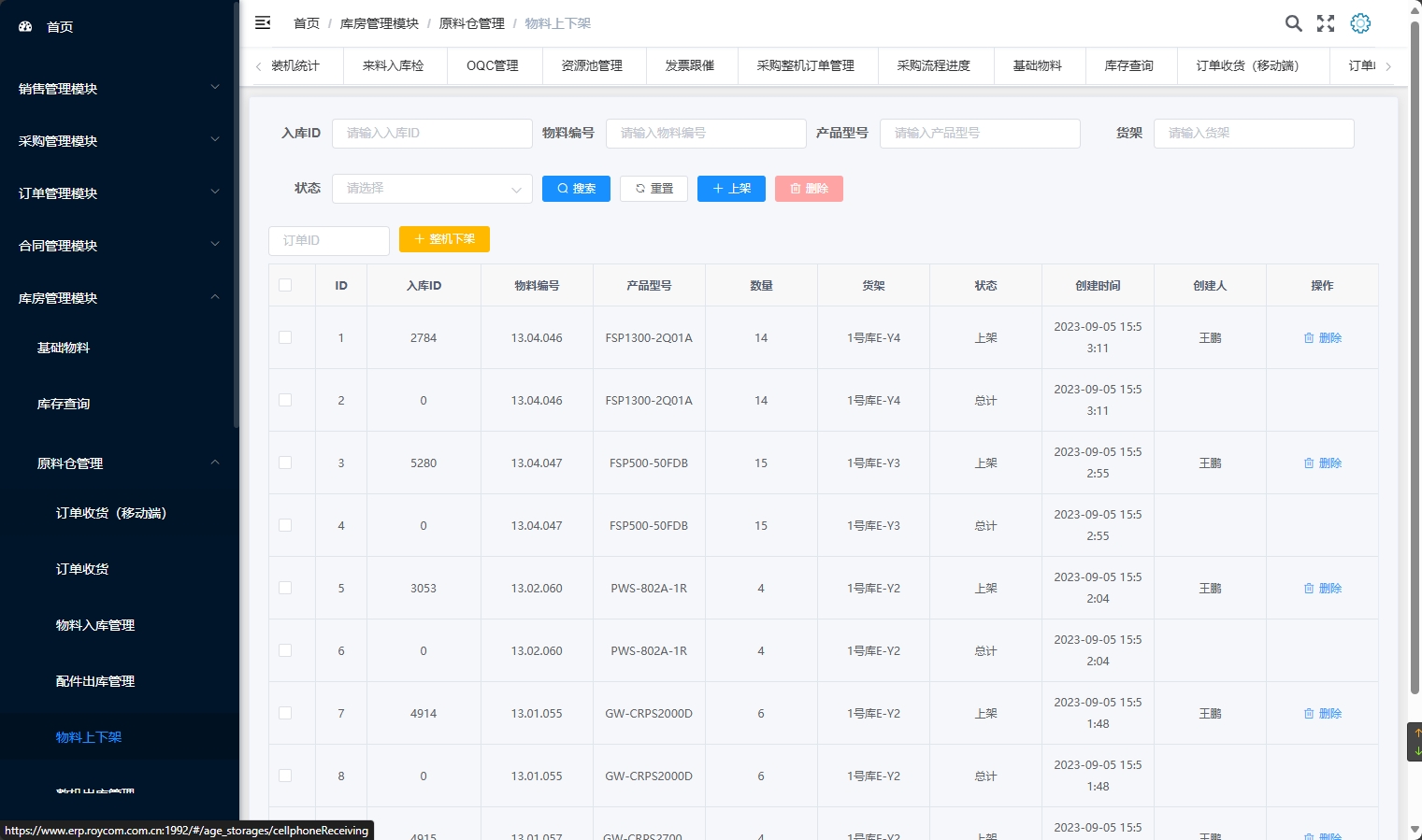Open the search magnifier icon in header
Screen dimensions: 1422x840
point(1293,23)
